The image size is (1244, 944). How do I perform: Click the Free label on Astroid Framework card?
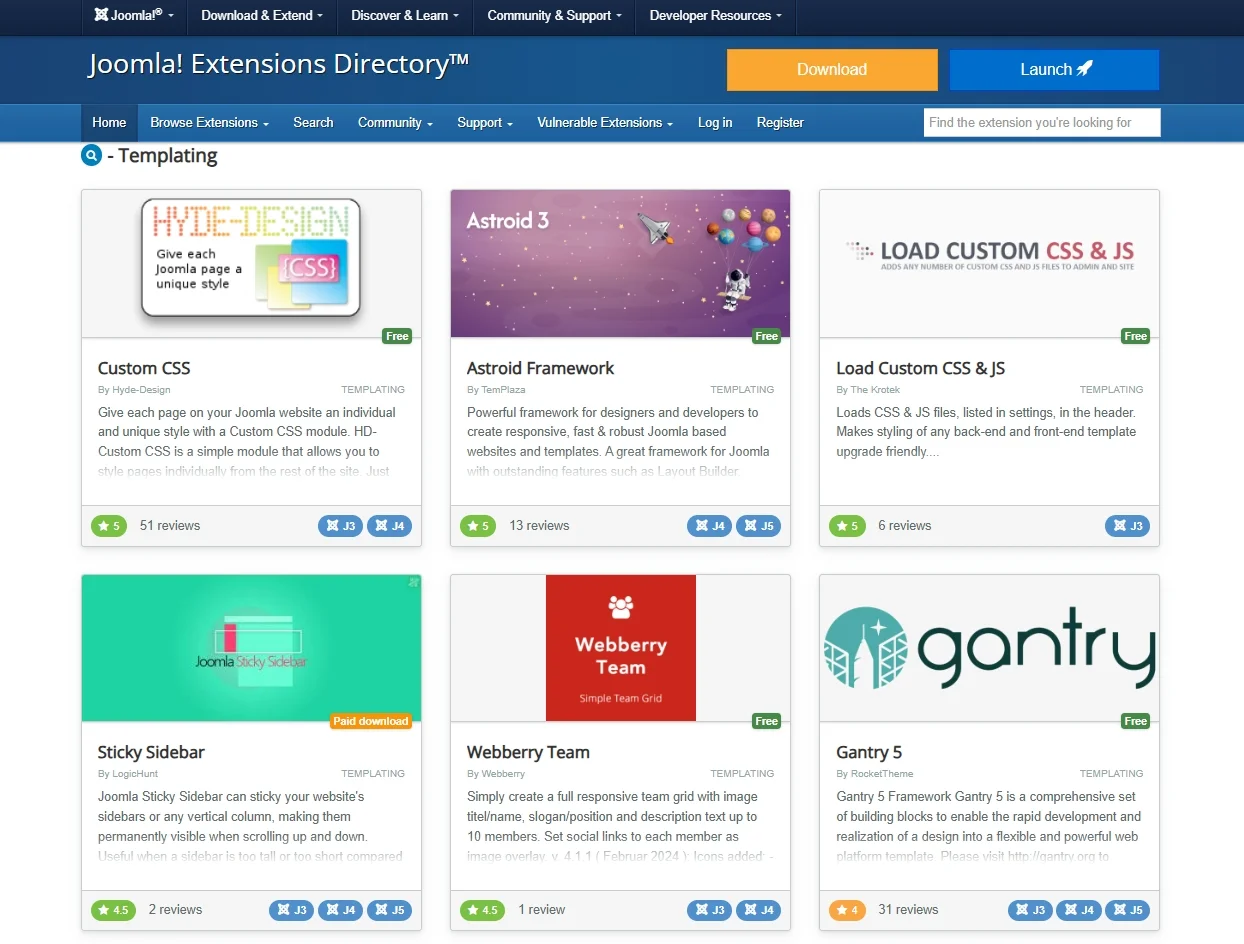tap(766, 336)
